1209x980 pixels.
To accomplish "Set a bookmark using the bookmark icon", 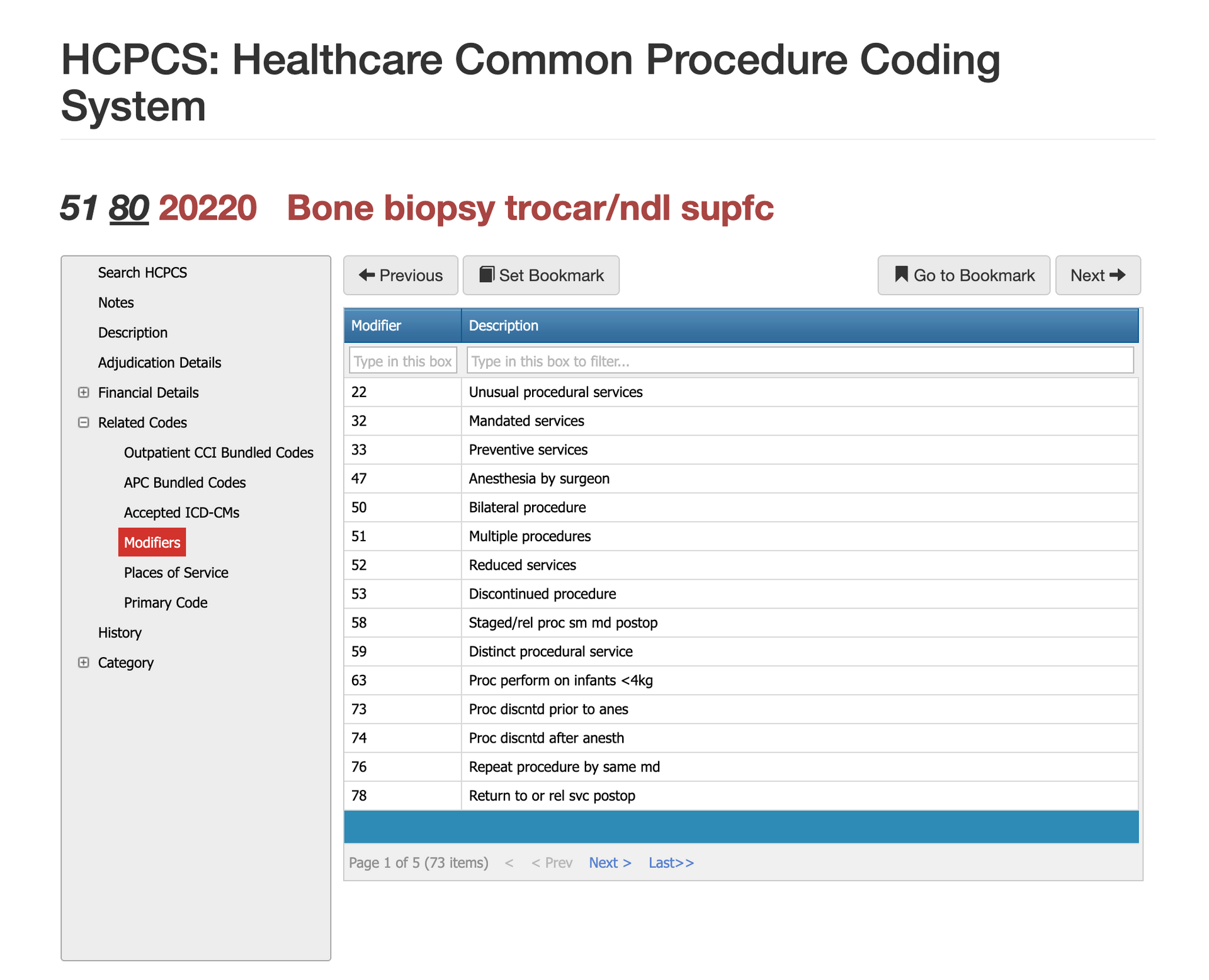I will [x=540, y=275].
